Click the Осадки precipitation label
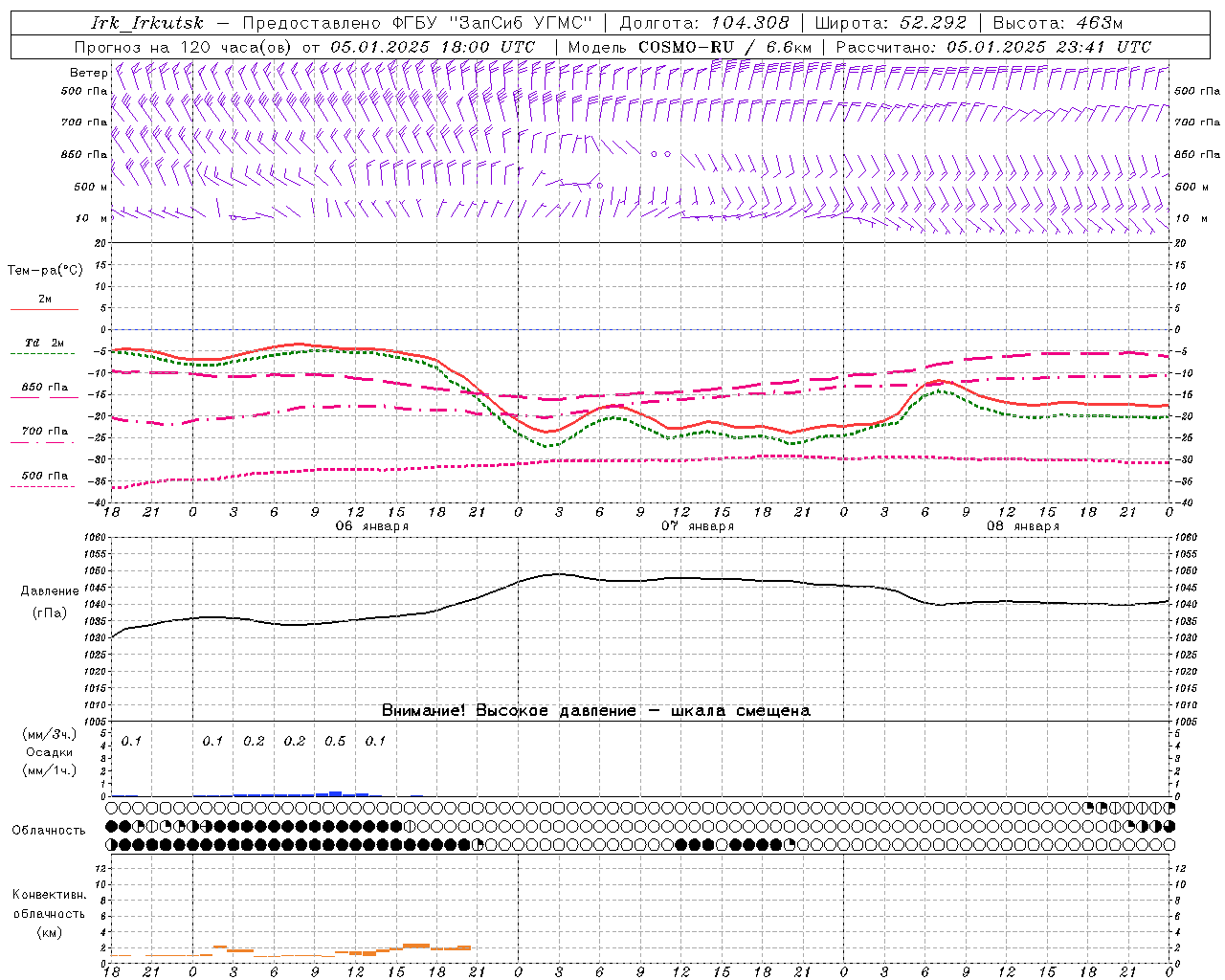The height and width of the screenshot is (980, 1225). pos(50,752)
